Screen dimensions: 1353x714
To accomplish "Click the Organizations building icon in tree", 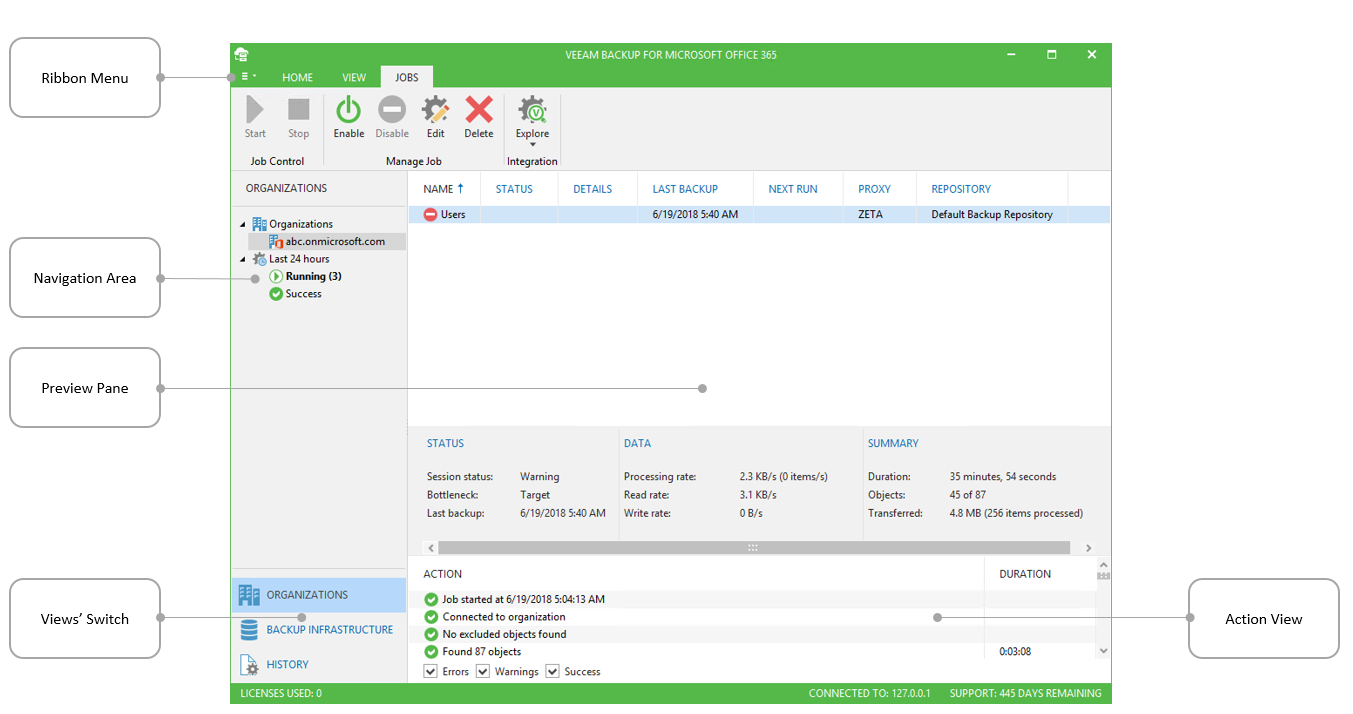I will [x=259, y=224].
